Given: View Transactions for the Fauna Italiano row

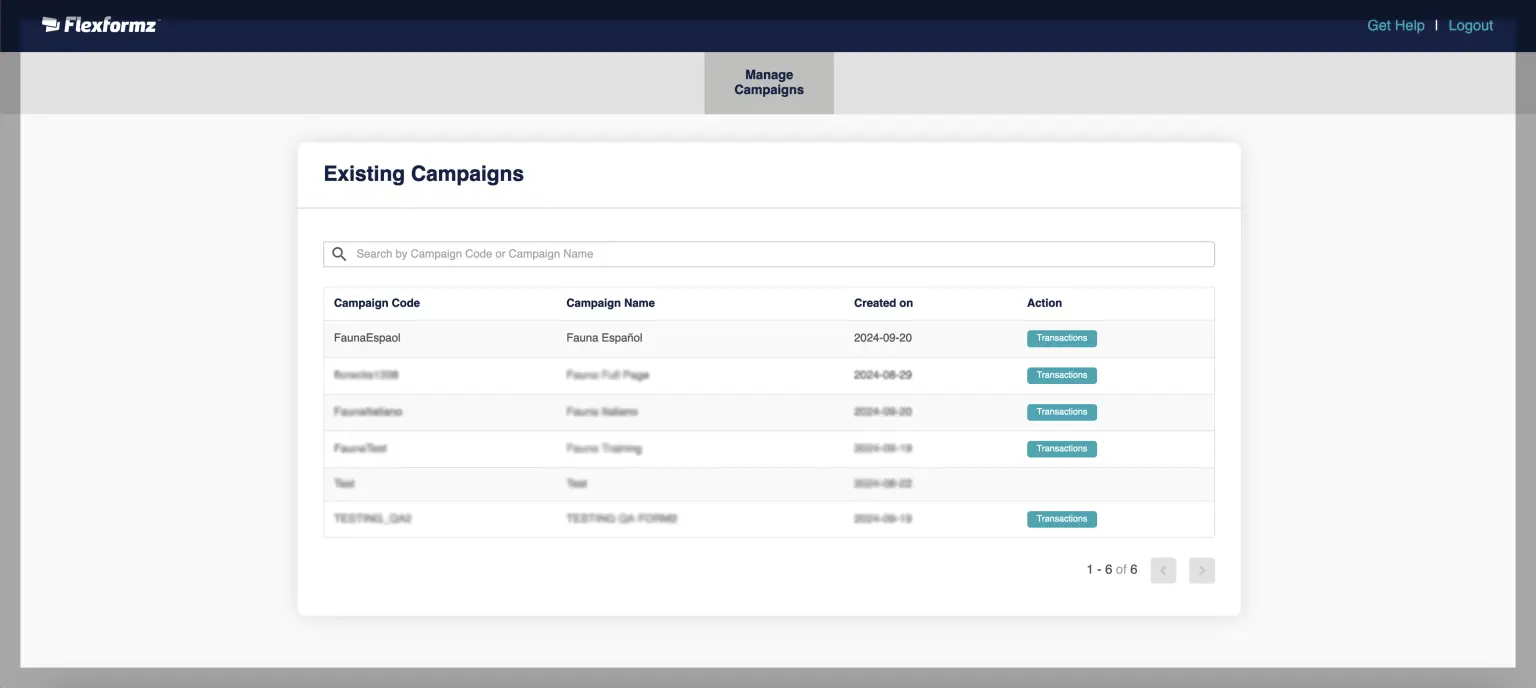Looking at the screenshot, I should [1061, 412].
